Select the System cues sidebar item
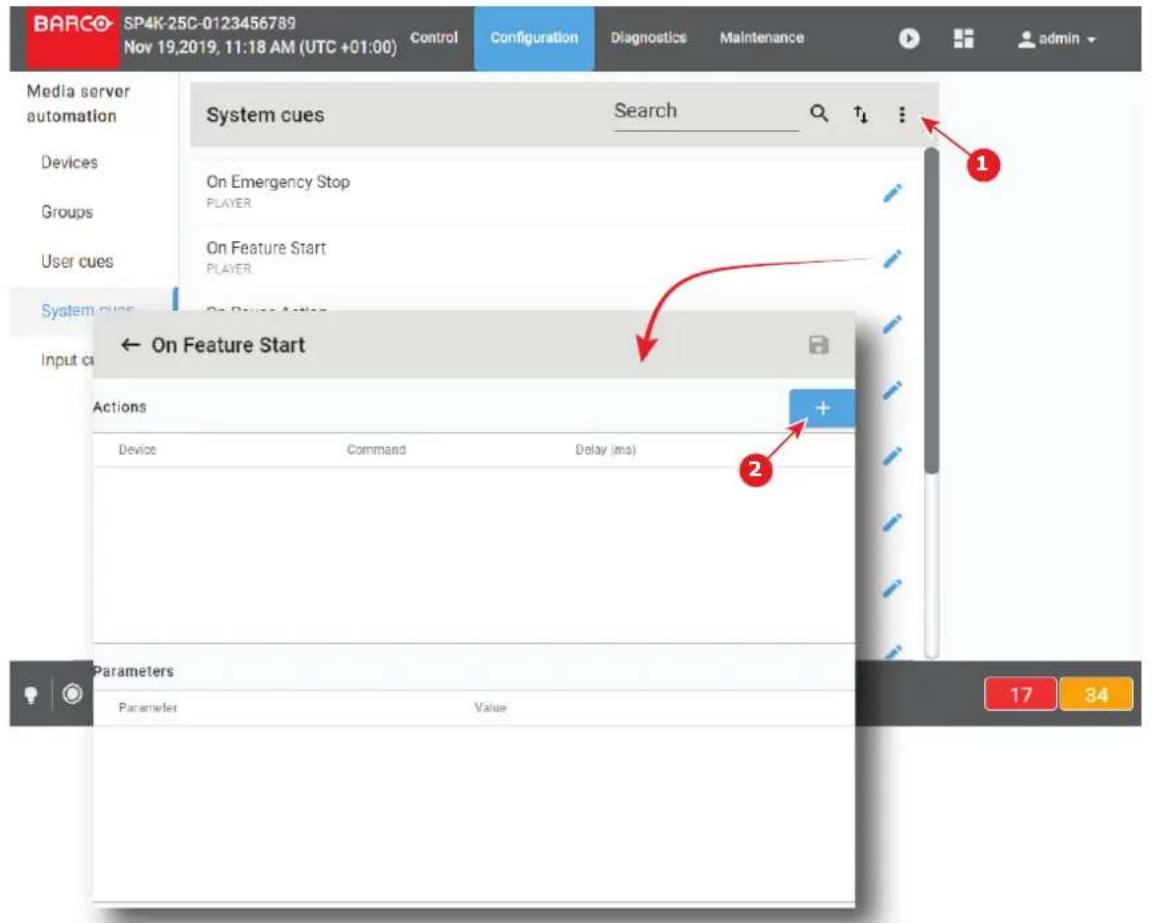This screenshot has height=923, width=1151. 87,311
